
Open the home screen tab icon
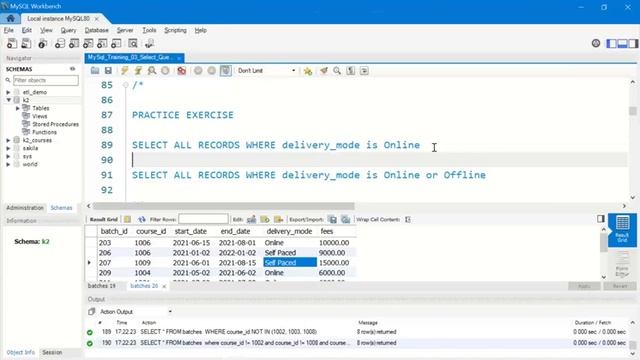(x=11, y=18)
